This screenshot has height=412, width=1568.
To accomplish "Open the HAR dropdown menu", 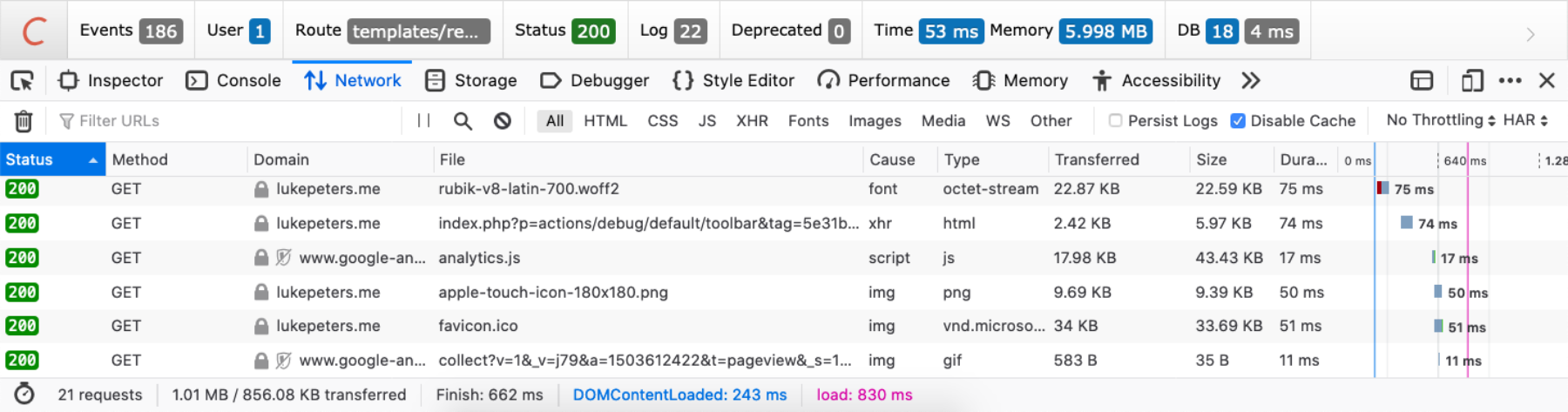I will pos(1524,120).
